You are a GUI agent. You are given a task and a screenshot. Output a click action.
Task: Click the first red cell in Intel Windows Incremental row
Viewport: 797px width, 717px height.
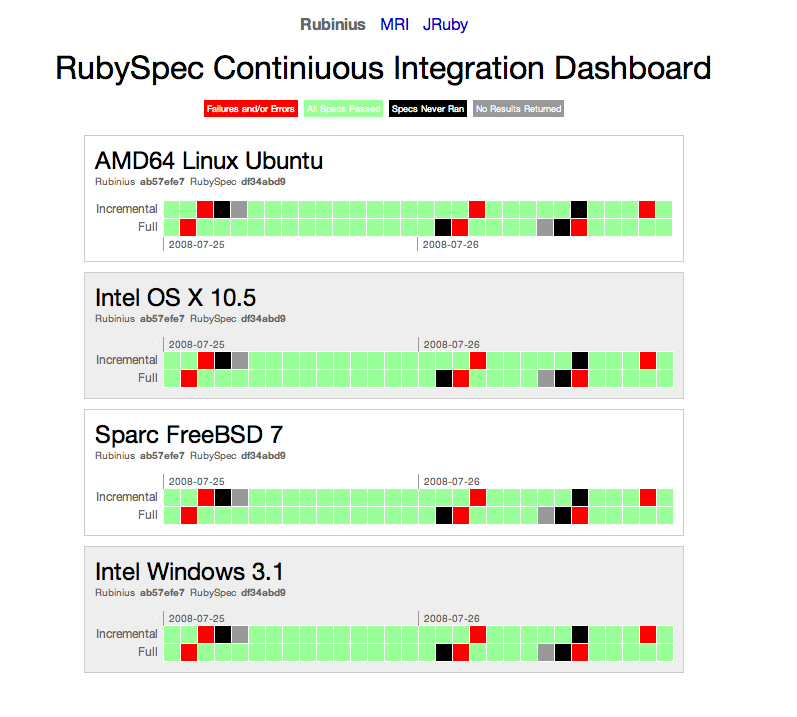click(206, 634)
